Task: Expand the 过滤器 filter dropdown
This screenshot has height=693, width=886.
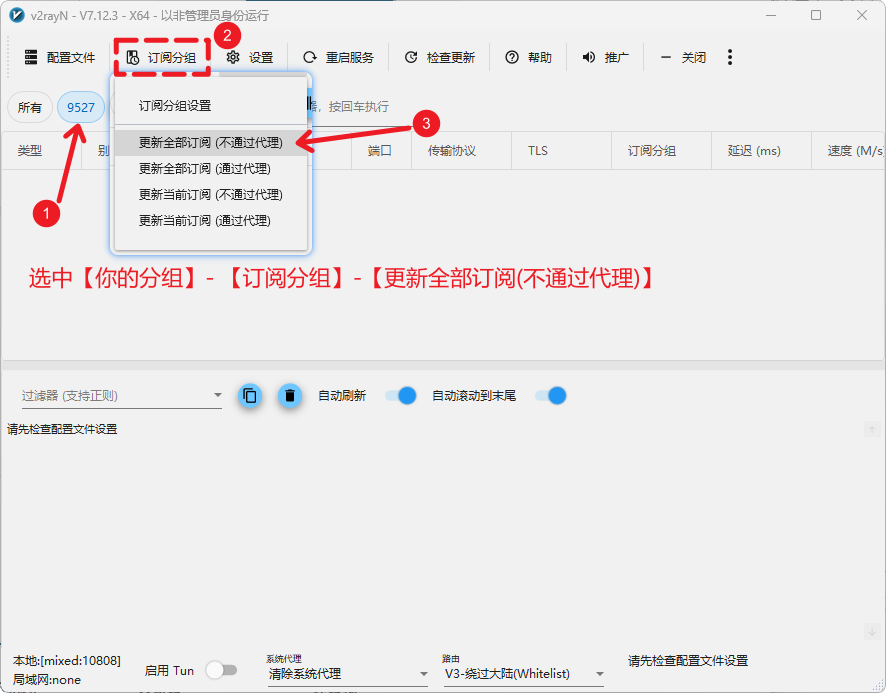Action: coord(218,395)
